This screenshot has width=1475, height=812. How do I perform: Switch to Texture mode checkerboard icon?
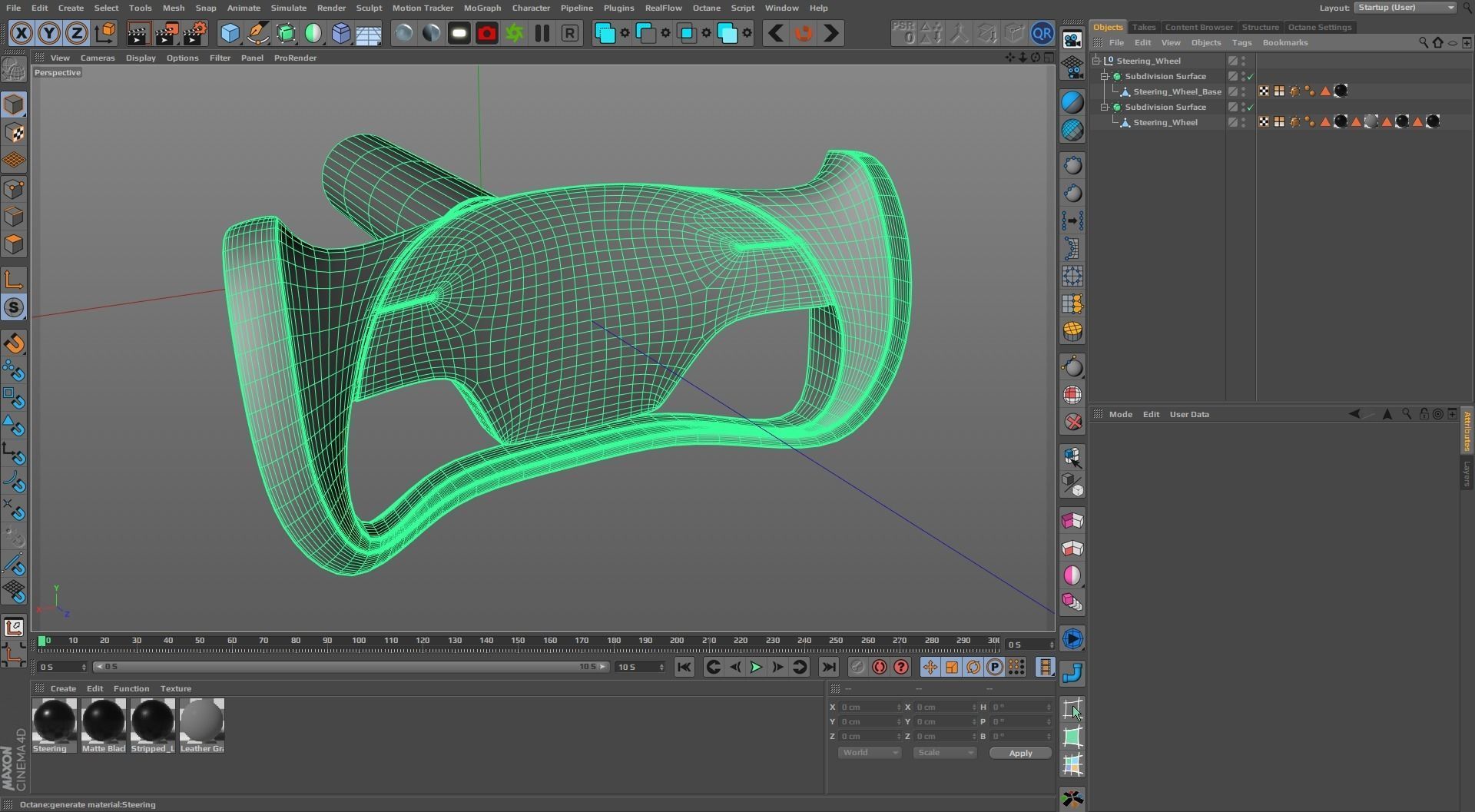(x=14, y=133)
